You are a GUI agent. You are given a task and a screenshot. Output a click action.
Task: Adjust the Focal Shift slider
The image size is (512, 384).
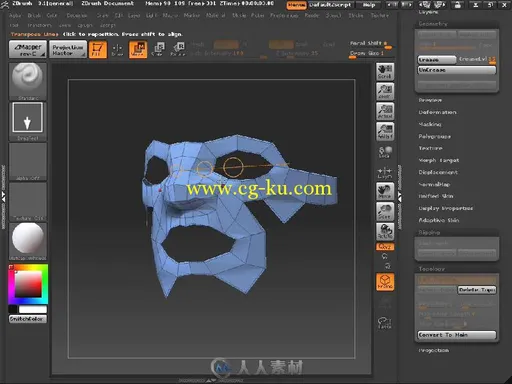tap(371, 45)
